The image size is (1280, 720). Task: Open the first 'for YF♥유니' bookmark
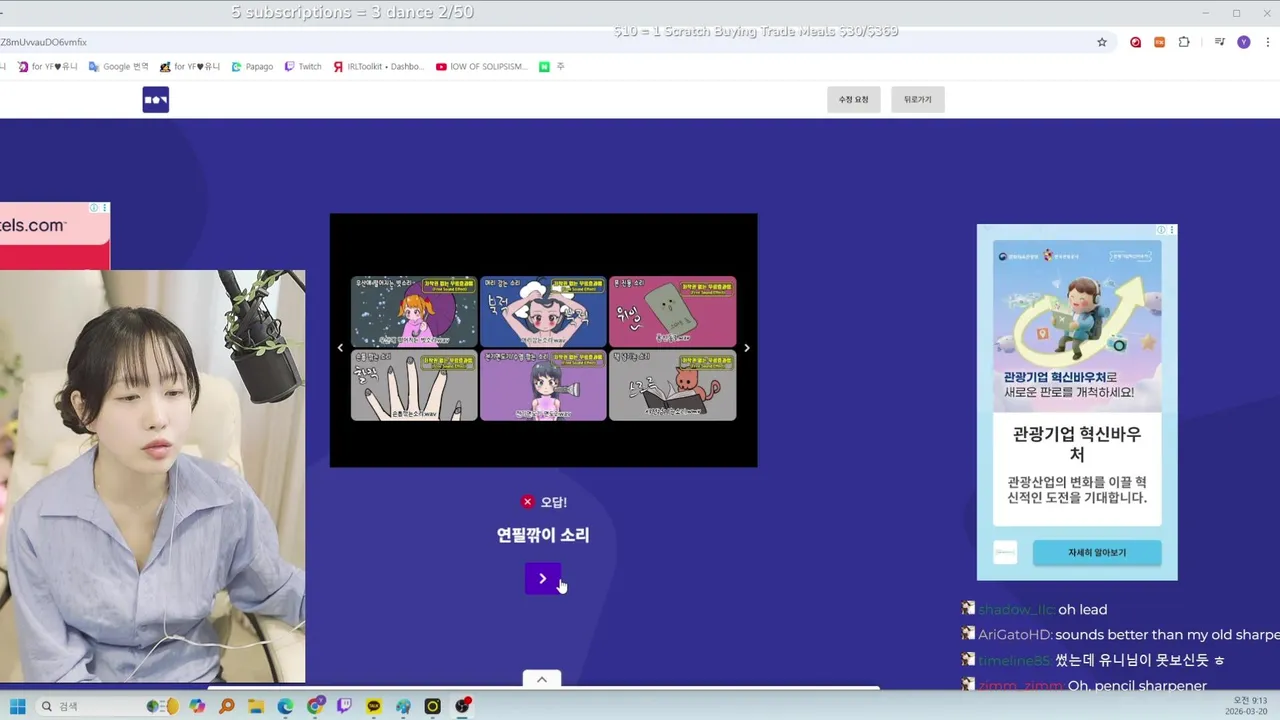point(47,67)
